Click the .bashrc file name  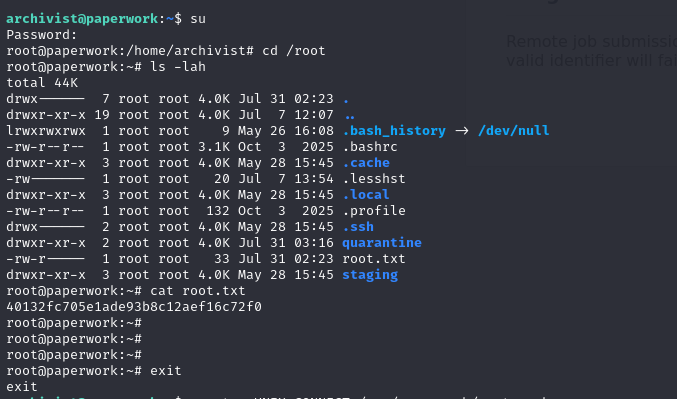370,147
